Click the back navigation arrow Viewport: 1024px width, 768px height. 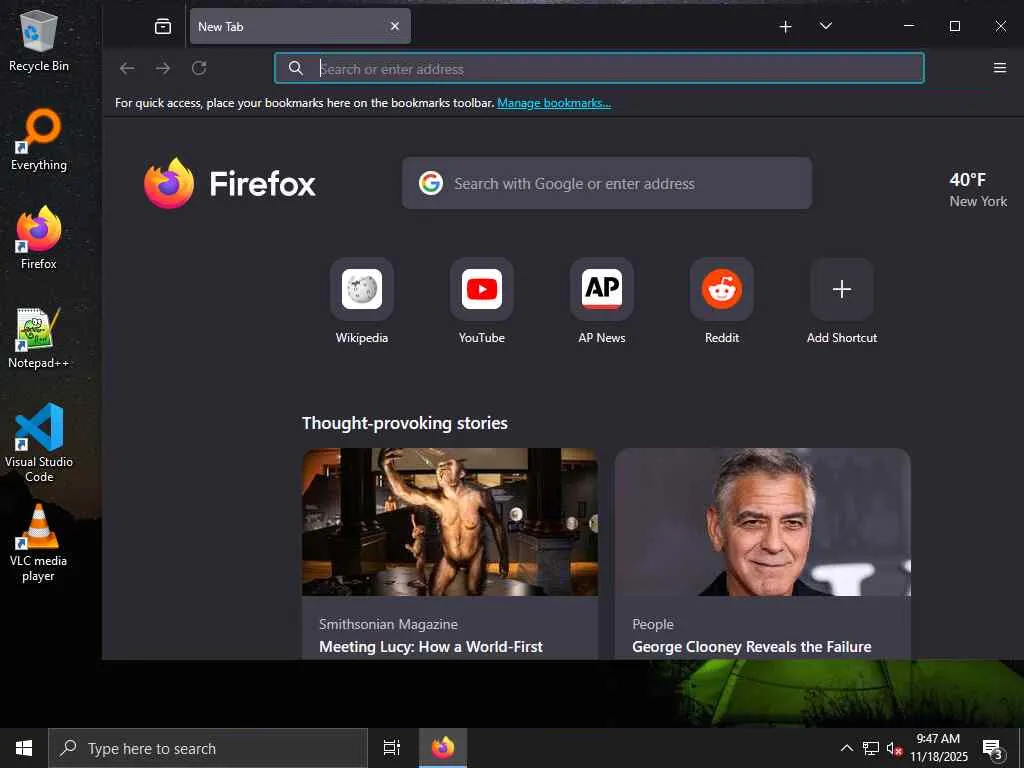127,68
